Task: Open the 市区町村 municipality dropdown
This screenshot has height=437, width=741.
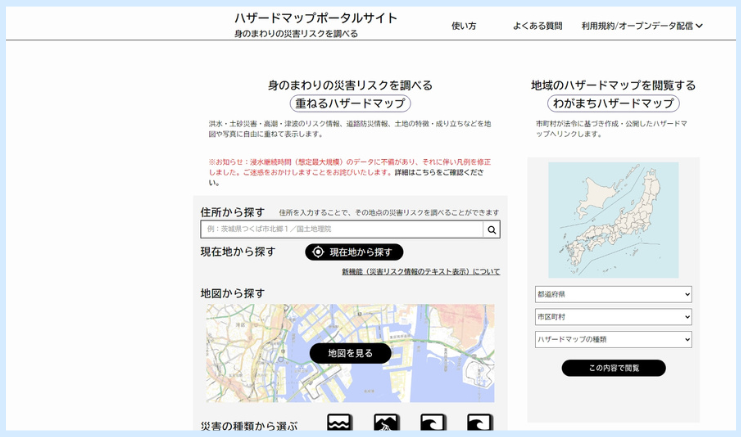Action: coord(613,317)
